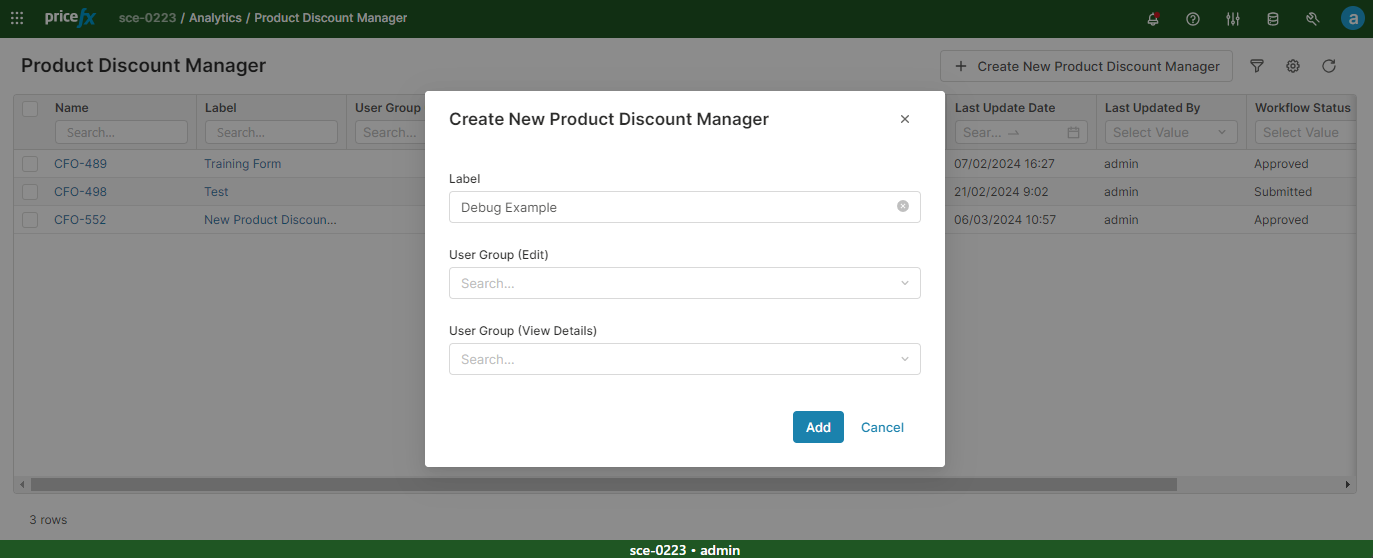Open the wrench tools icon in header
The width and height of the screenshot is (1373, 558).
click(1313, 19)
